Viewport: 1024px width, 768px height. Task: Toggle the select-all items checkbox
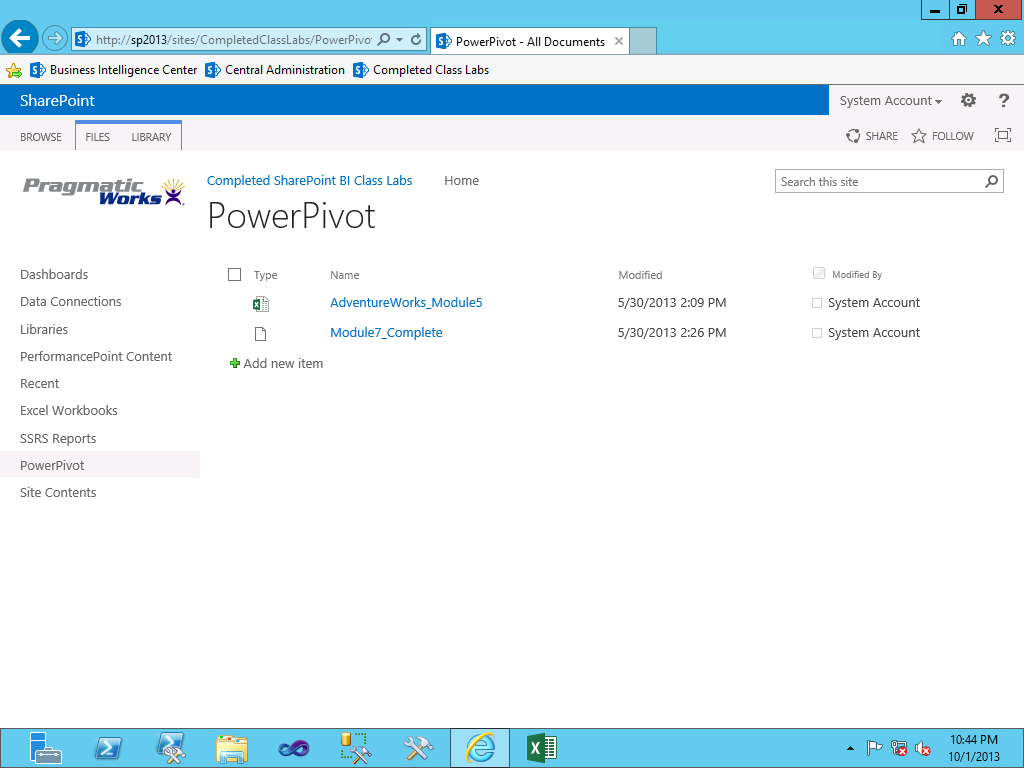click(x=234, y=274)
